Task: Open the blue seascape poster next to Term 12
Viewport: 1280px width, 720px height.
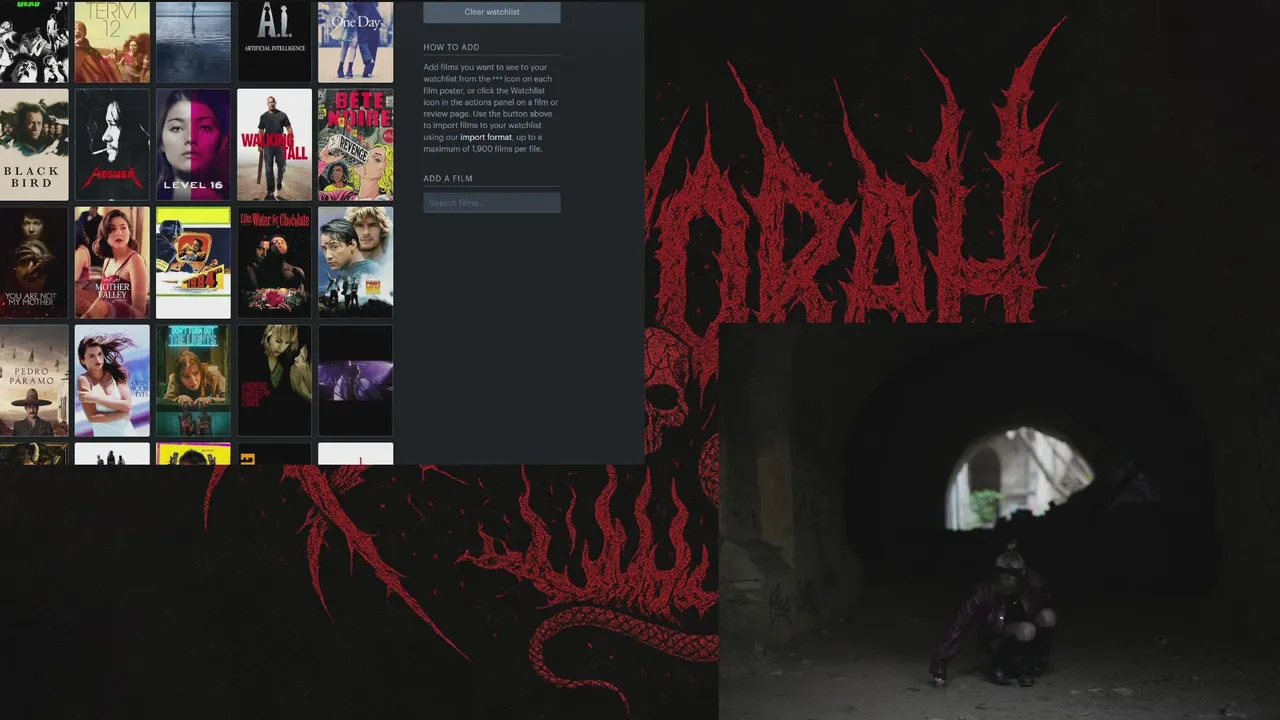Action: click(x=193, y=41)
